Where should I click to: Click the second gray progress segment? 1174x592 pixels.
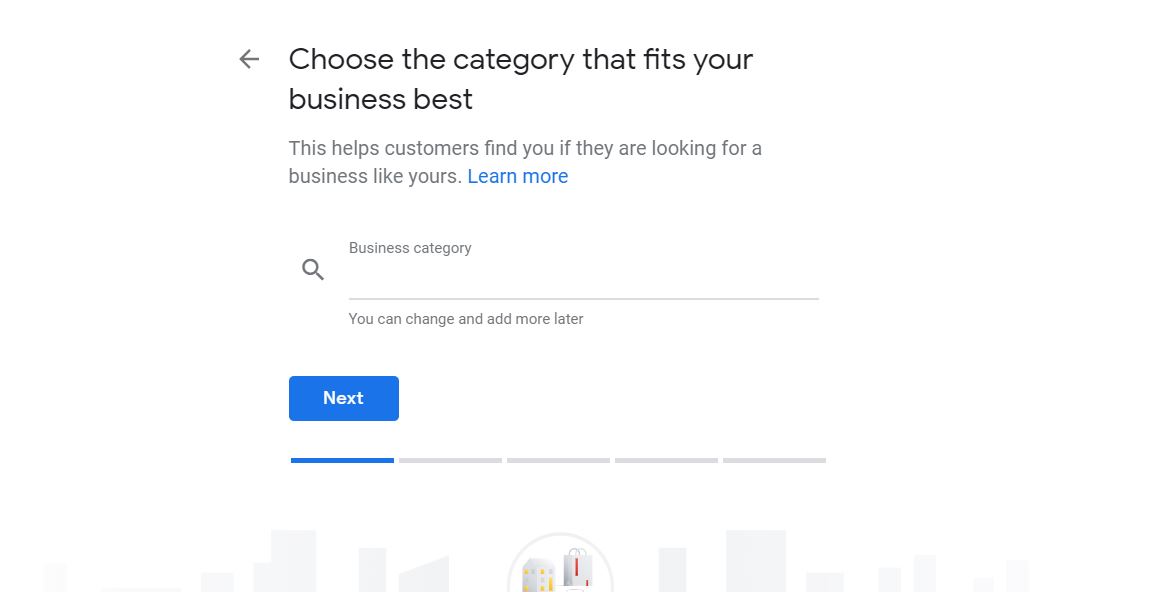pyautogui.click(x=450, y=461)
